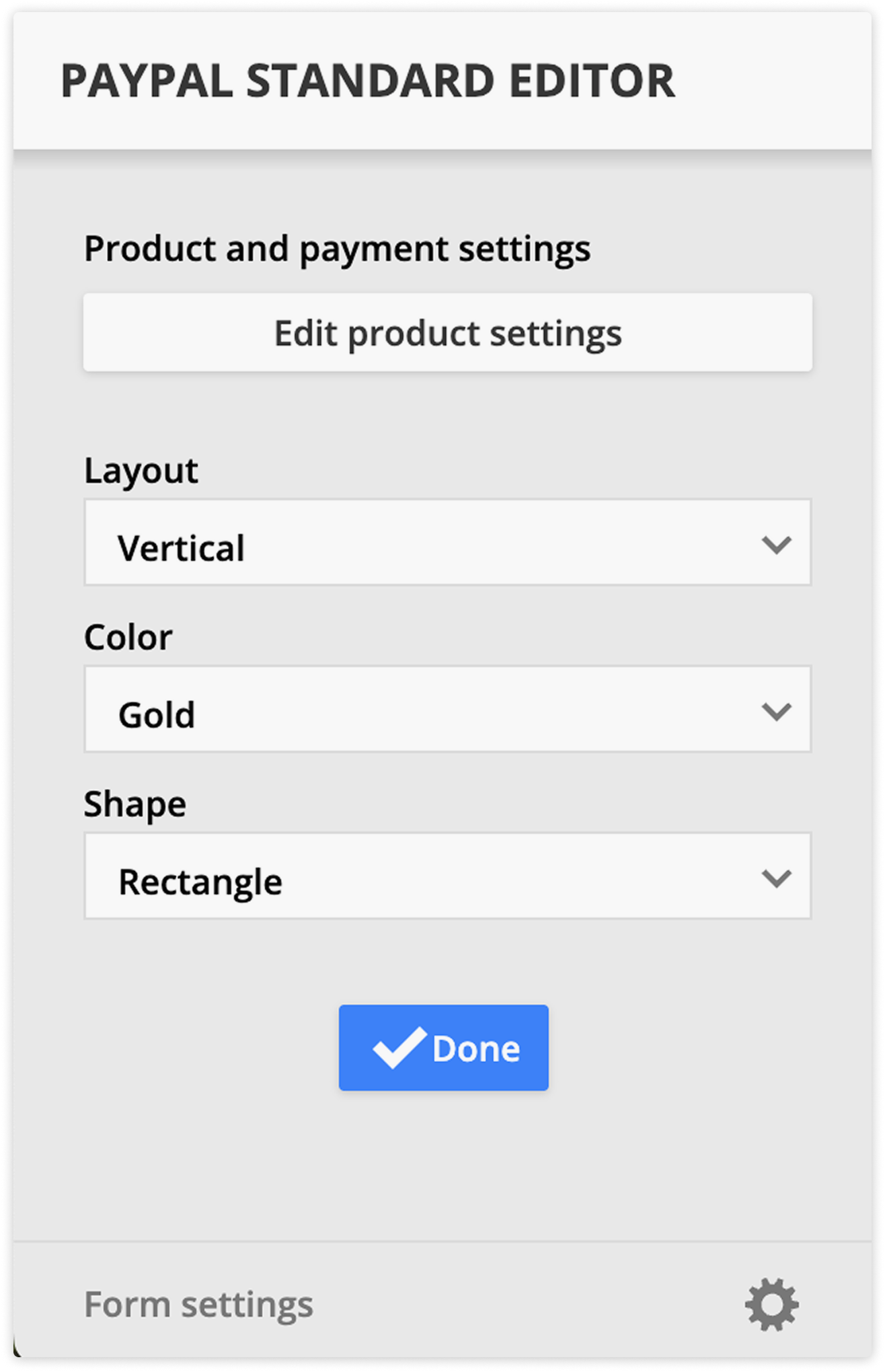Click the PayPal Standard Editor title
885x1372 pixels.
368,81
